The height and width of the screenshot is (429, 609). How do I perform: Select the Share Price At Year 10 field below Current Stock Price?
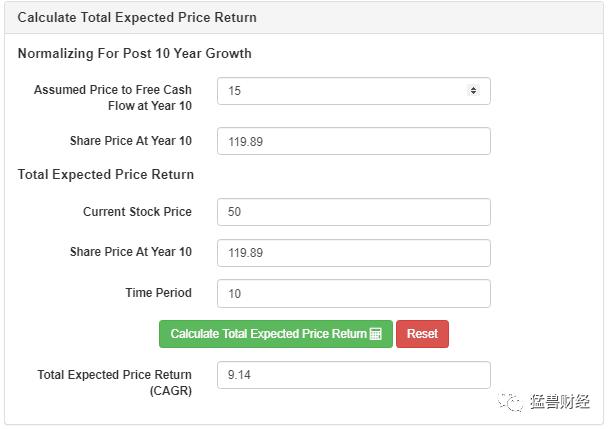[x=353, y=253]
